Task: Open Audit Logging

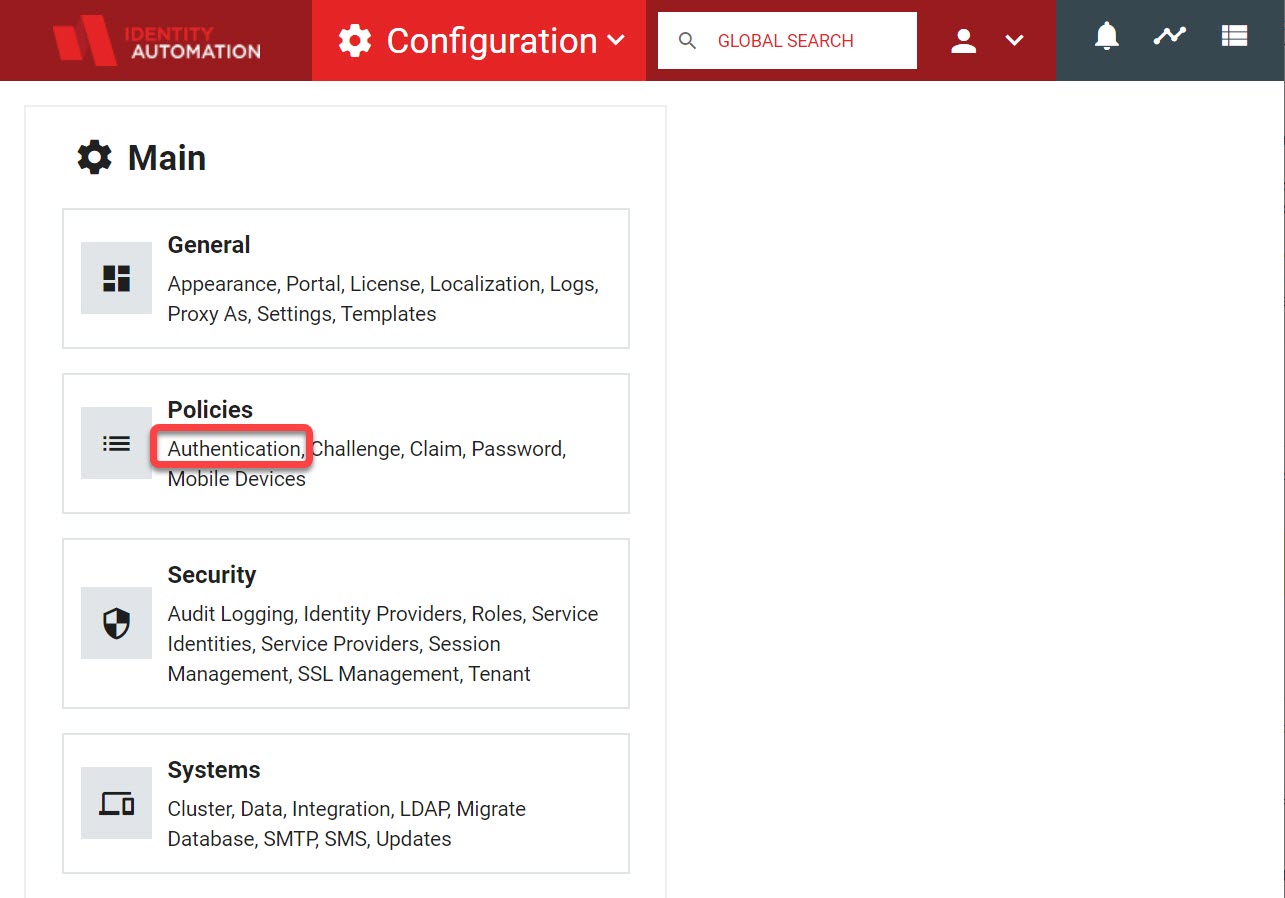Action: coord(230,614)
